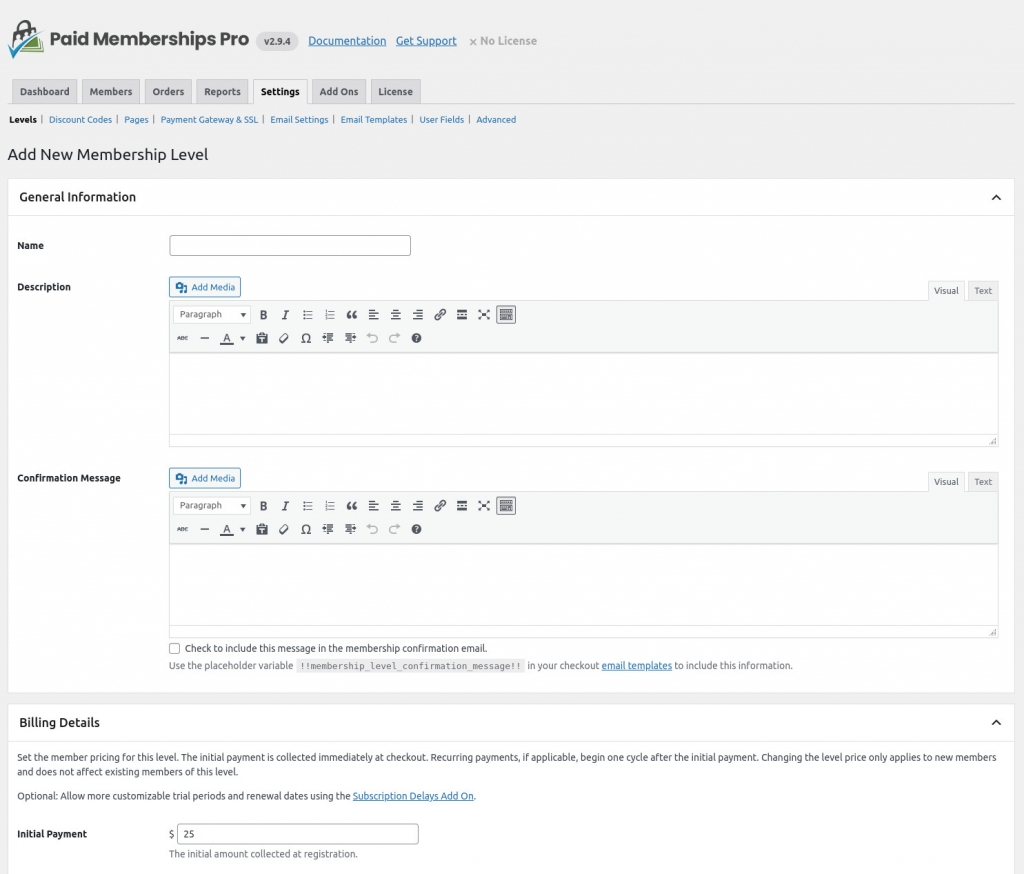The height and width of the screenshot is (874, 1024).
Task: Insert a link in the Description editor
Action: pos(440,314)
